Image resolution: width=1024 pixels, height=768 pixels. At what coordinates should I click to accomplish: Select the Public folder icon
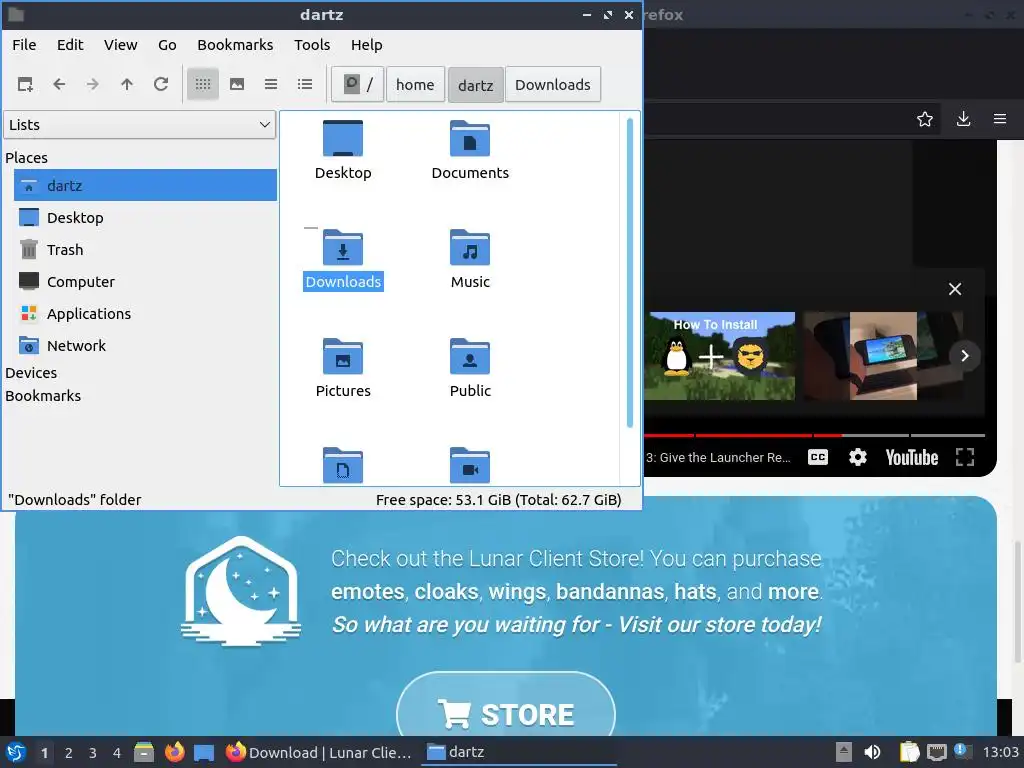click(470, 357)
